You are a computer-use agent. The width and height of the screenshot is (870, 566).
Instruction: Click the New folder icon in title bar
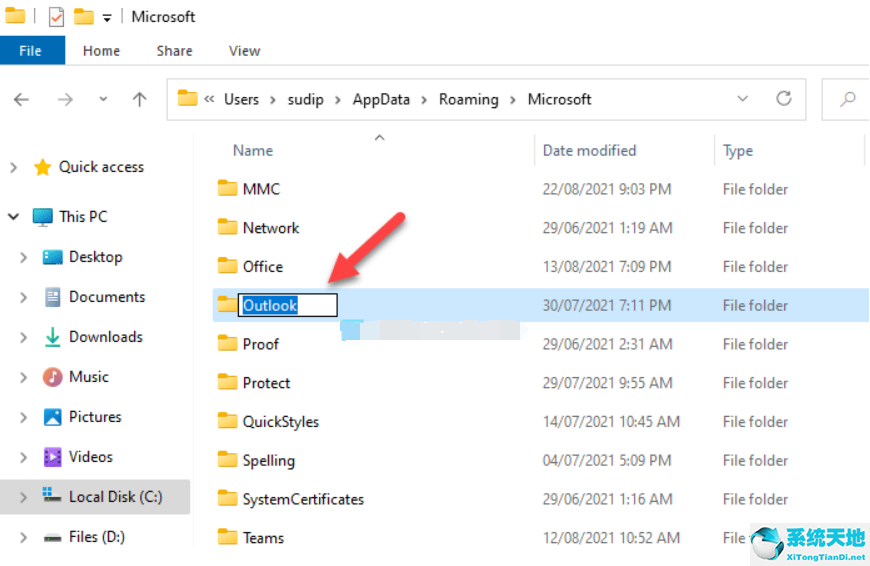tap(84, 17)
